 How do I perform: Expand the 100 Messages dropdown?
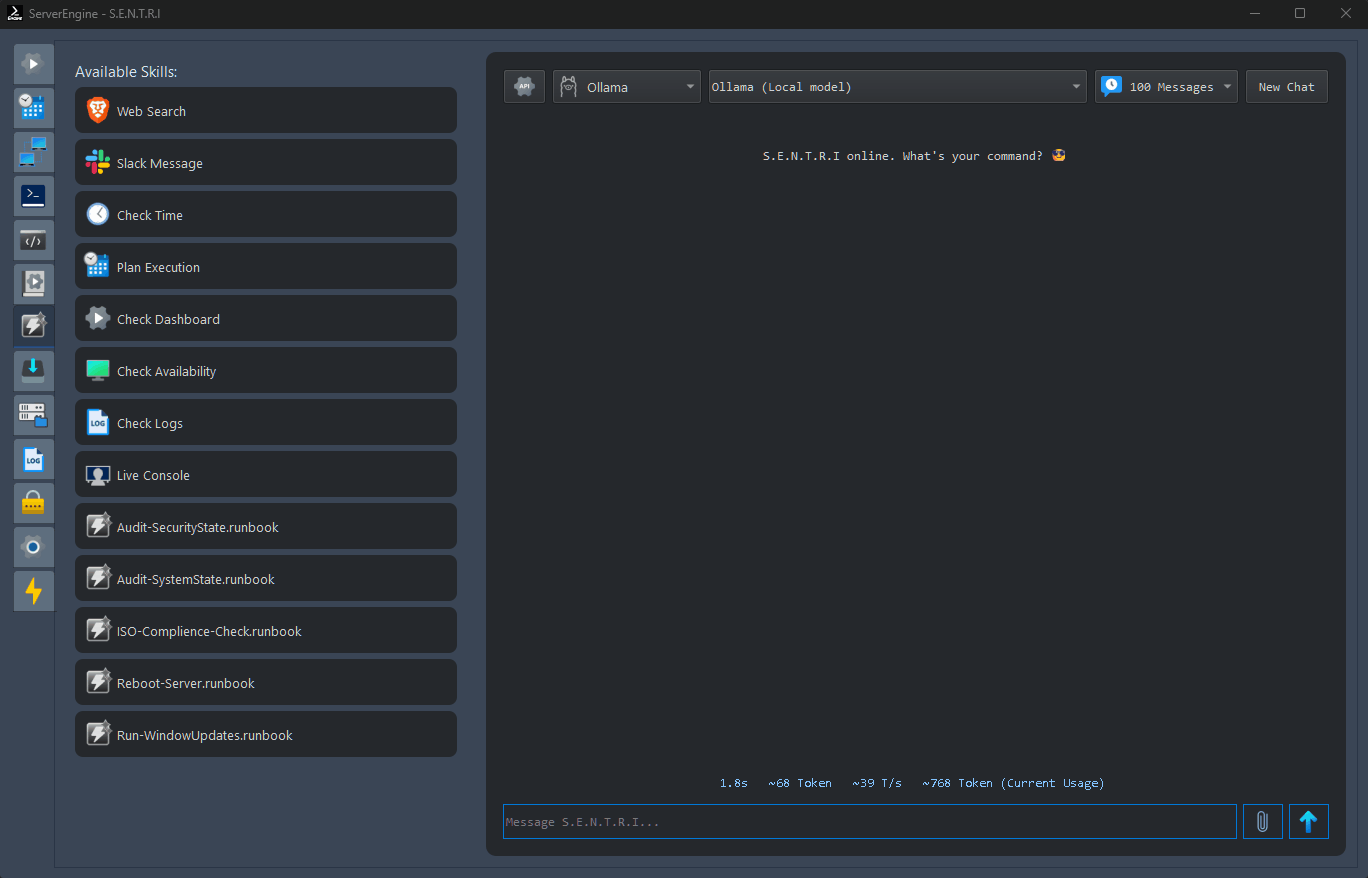(x=1167, y=87)
